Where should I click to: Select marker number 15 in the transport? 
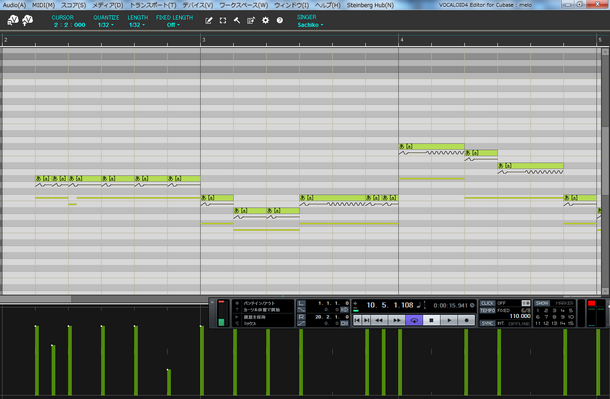571,324
